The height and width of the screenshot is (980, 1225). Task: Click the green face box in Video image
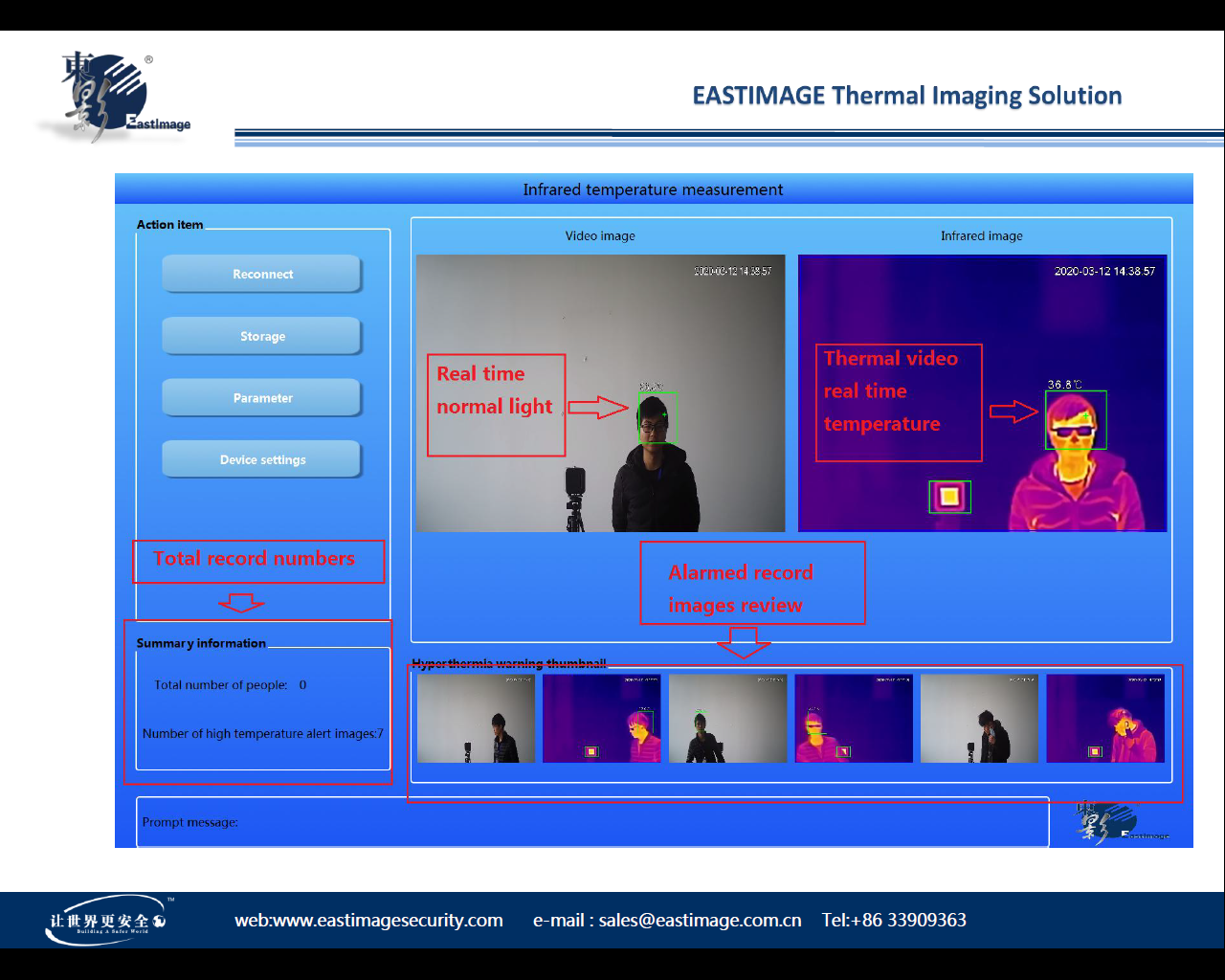tap(657, 418)
